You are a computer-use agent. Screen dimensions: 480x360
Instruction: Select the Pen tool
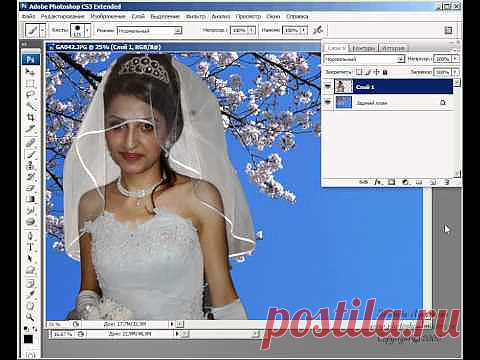point(30,236)
